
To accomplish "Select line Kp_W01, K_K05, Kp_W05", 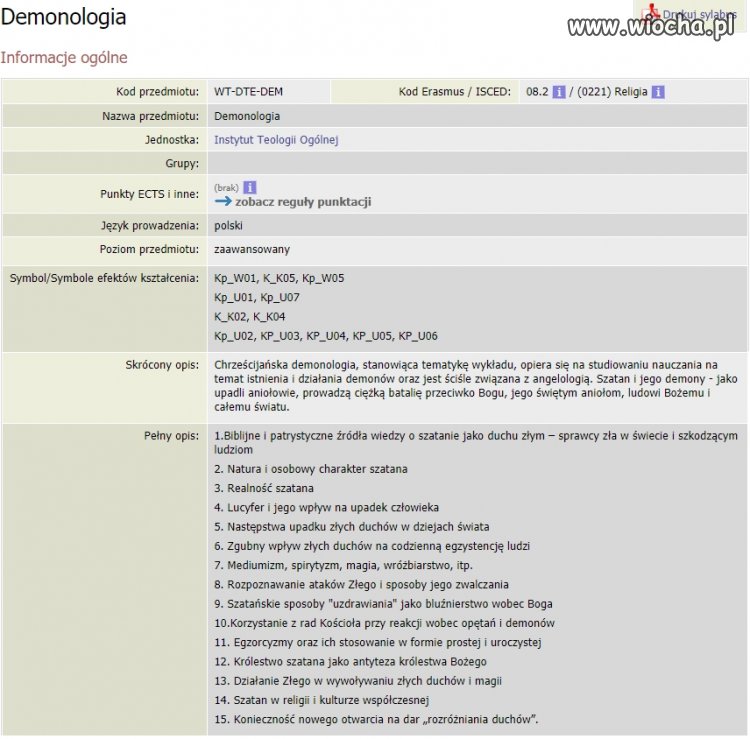I will [279, 278].
